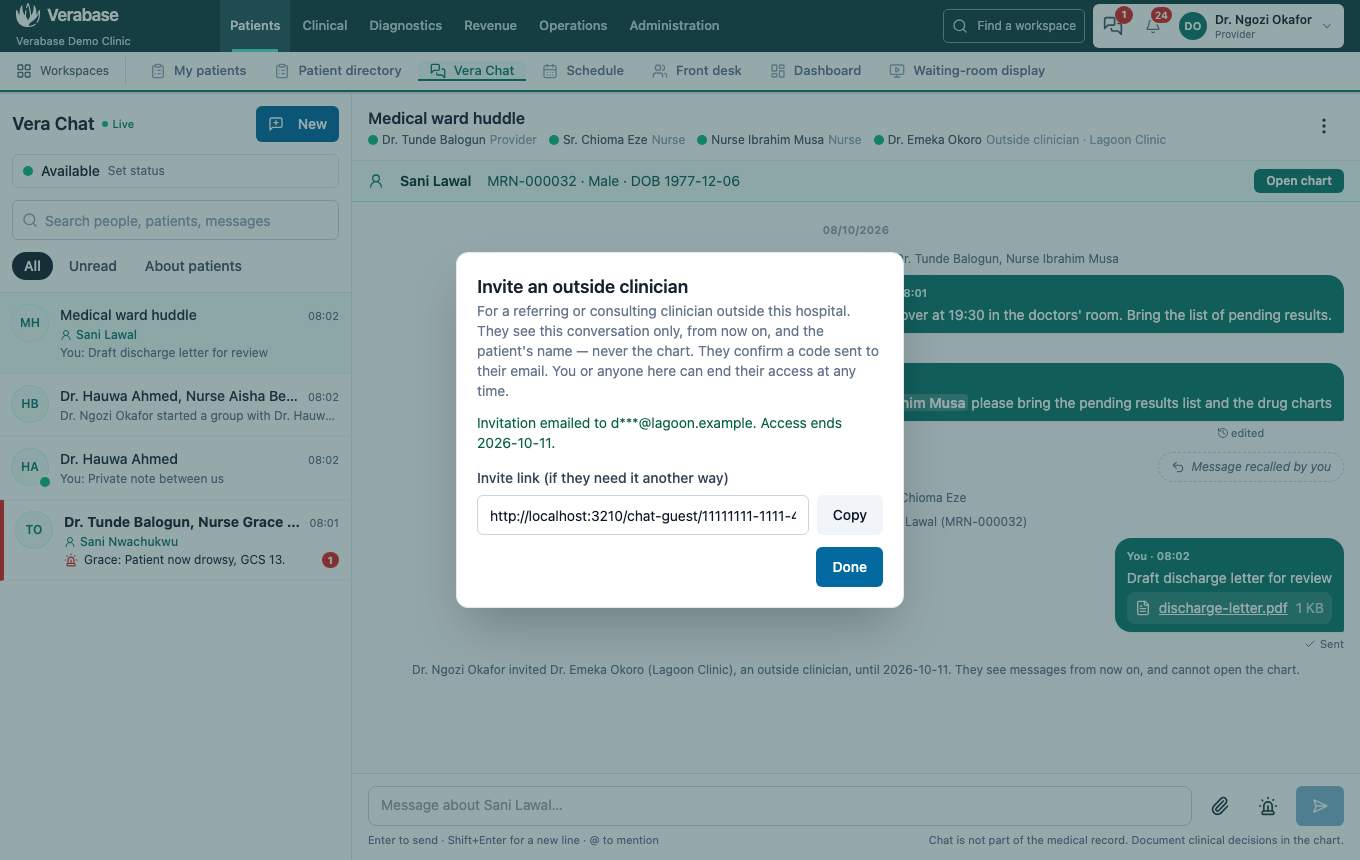Filter chats by About patients
Image resolution: width=1360 pixels, height=860 pixels.
[x=193, y=266]
